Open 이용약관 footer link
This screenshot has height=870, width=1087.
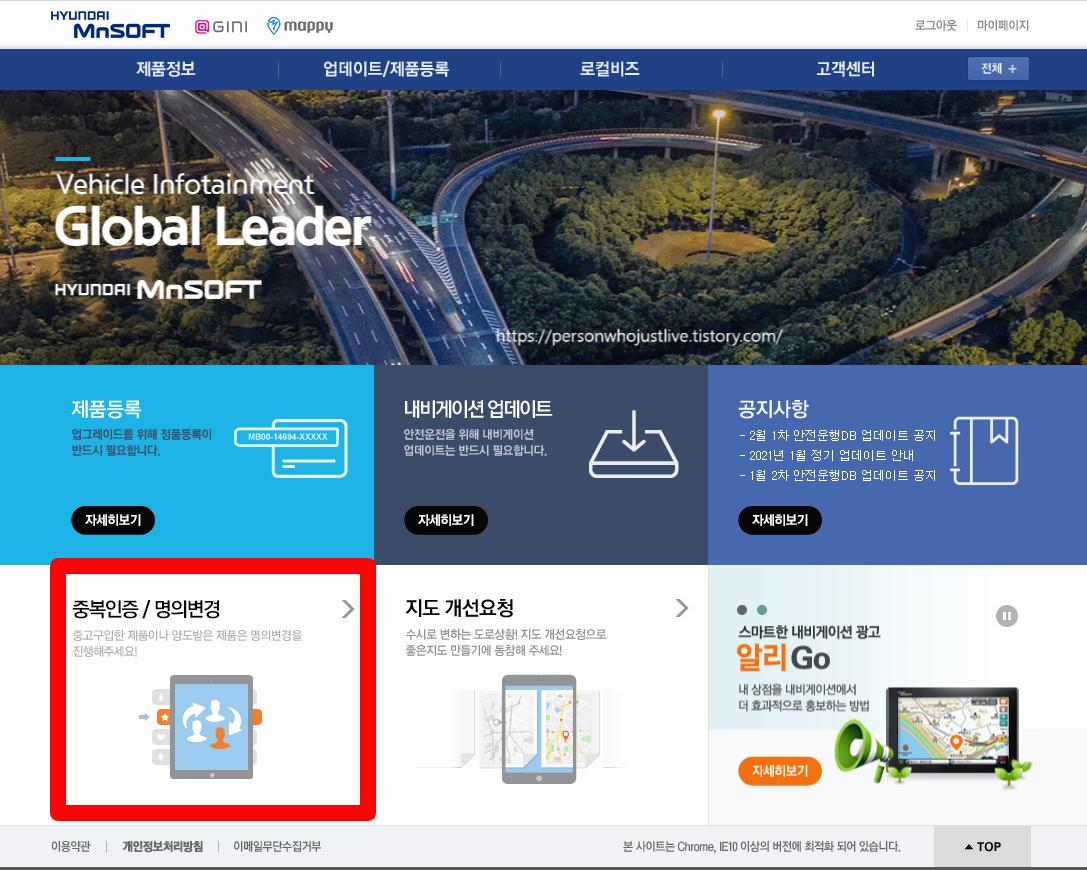(71, 846)
